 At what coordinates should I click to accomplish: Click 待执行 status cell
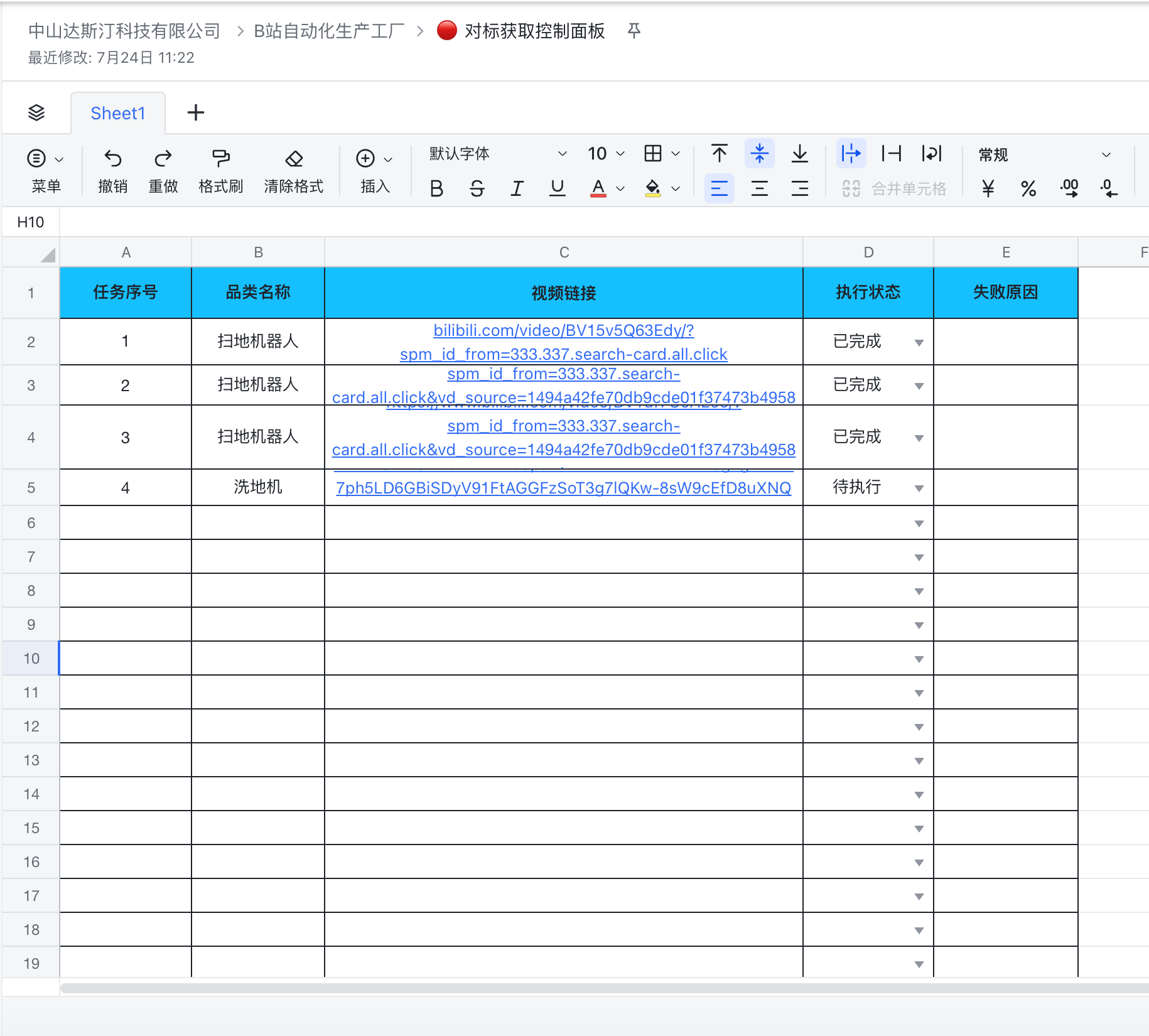point(868,487)
